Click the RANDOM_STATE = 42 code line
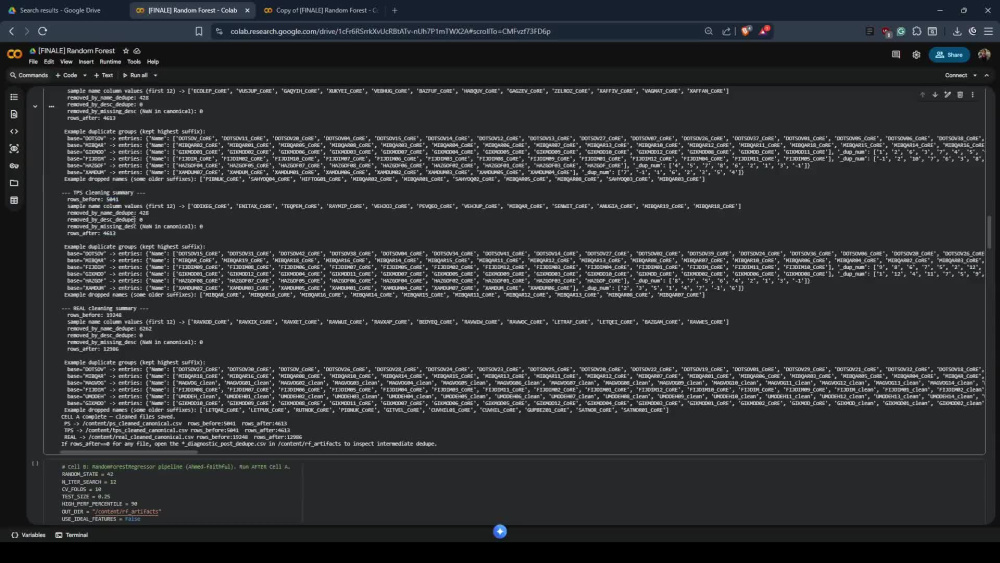1000x563 pixels. click(x=87, y=474)
